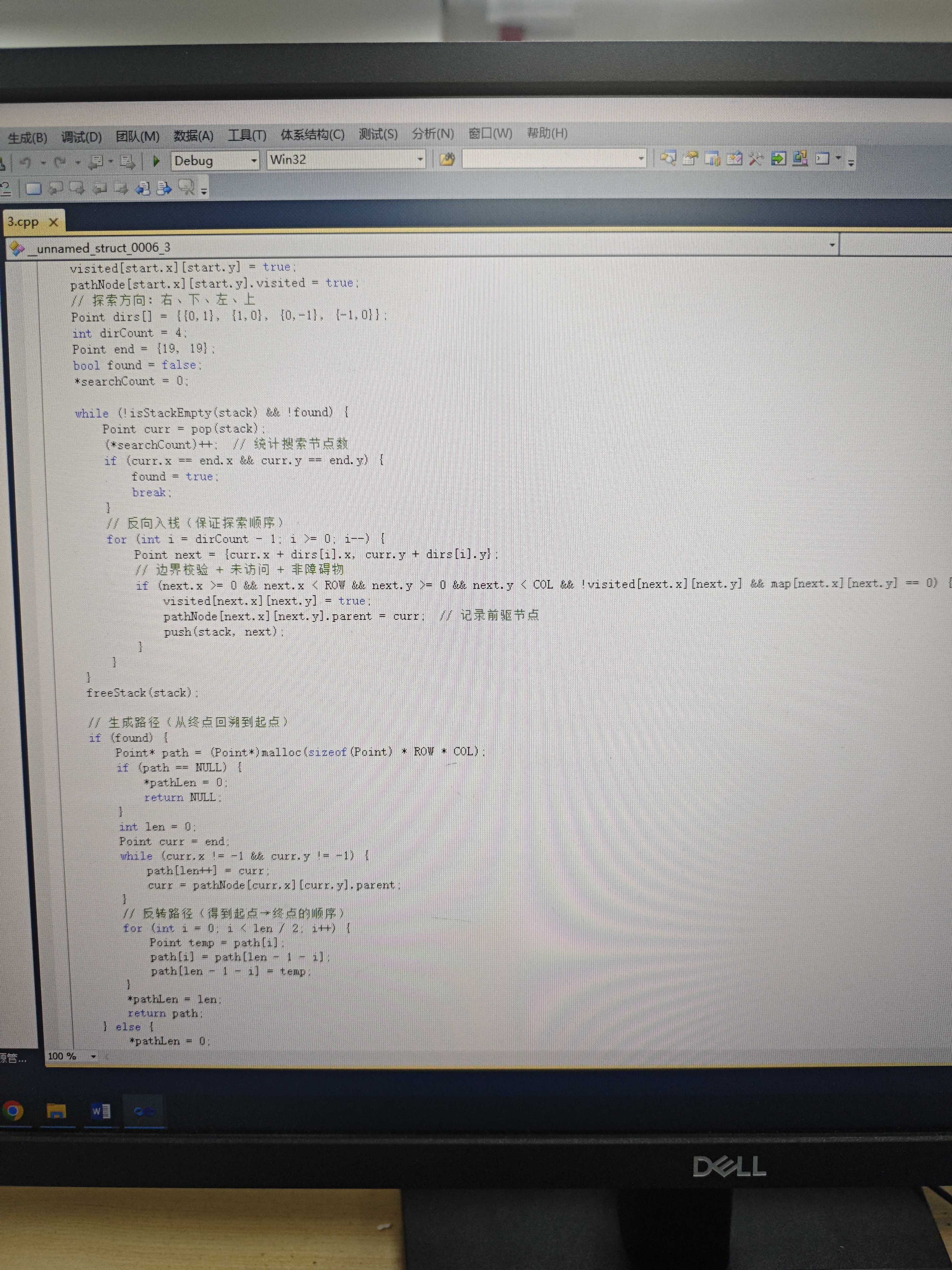952x1270 pixels.
Task: Click the Find in Files icon
Action: [447, 159]
